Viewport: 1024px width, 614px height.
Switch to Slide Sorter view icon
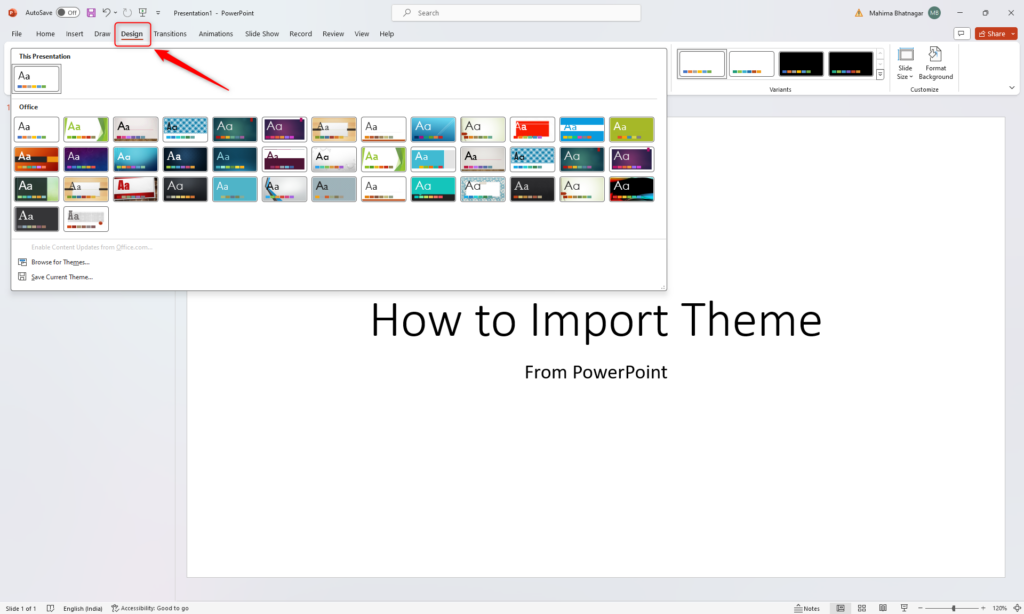pyautogui.click(x=861, y=607)
